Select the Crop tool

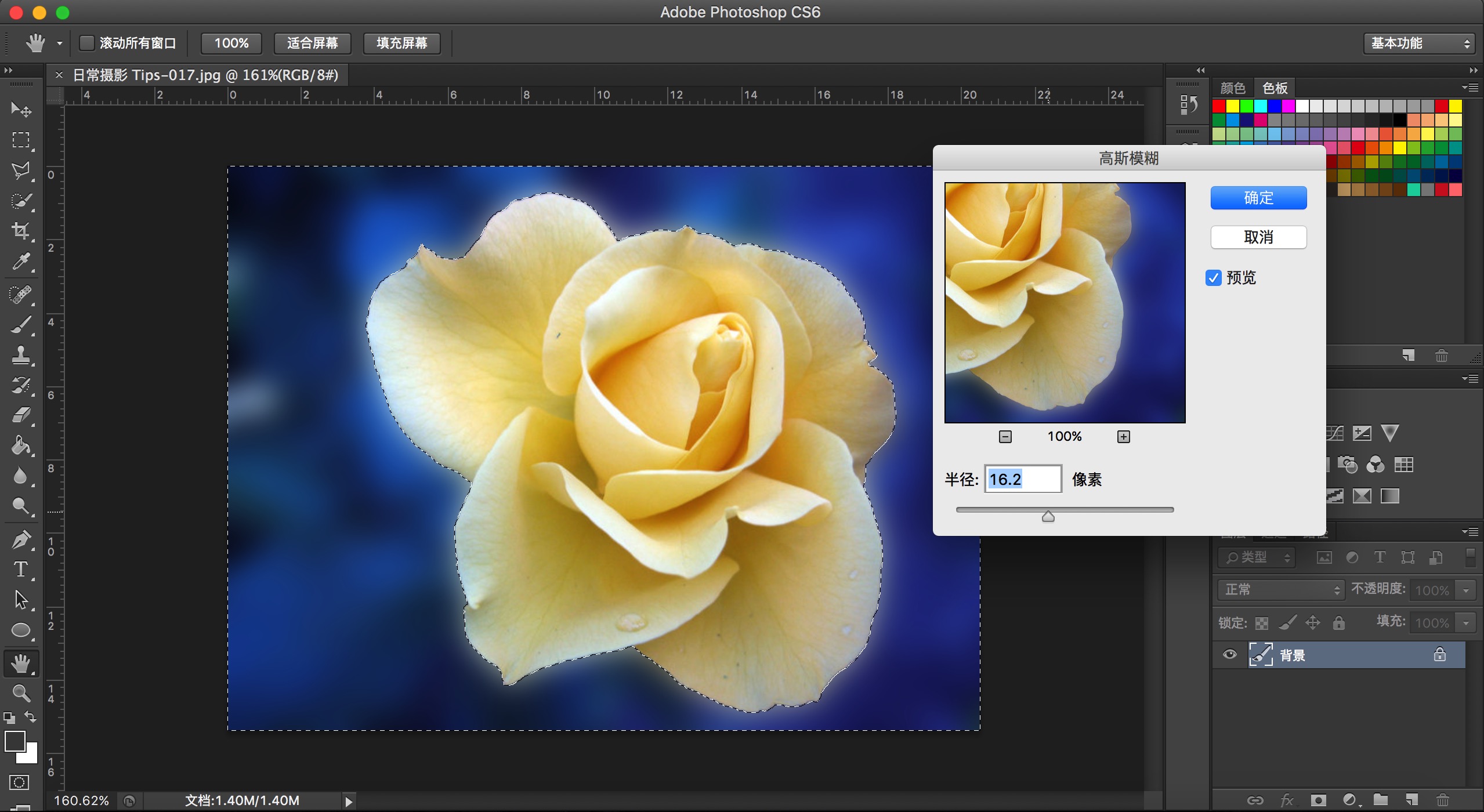point(21,231)
